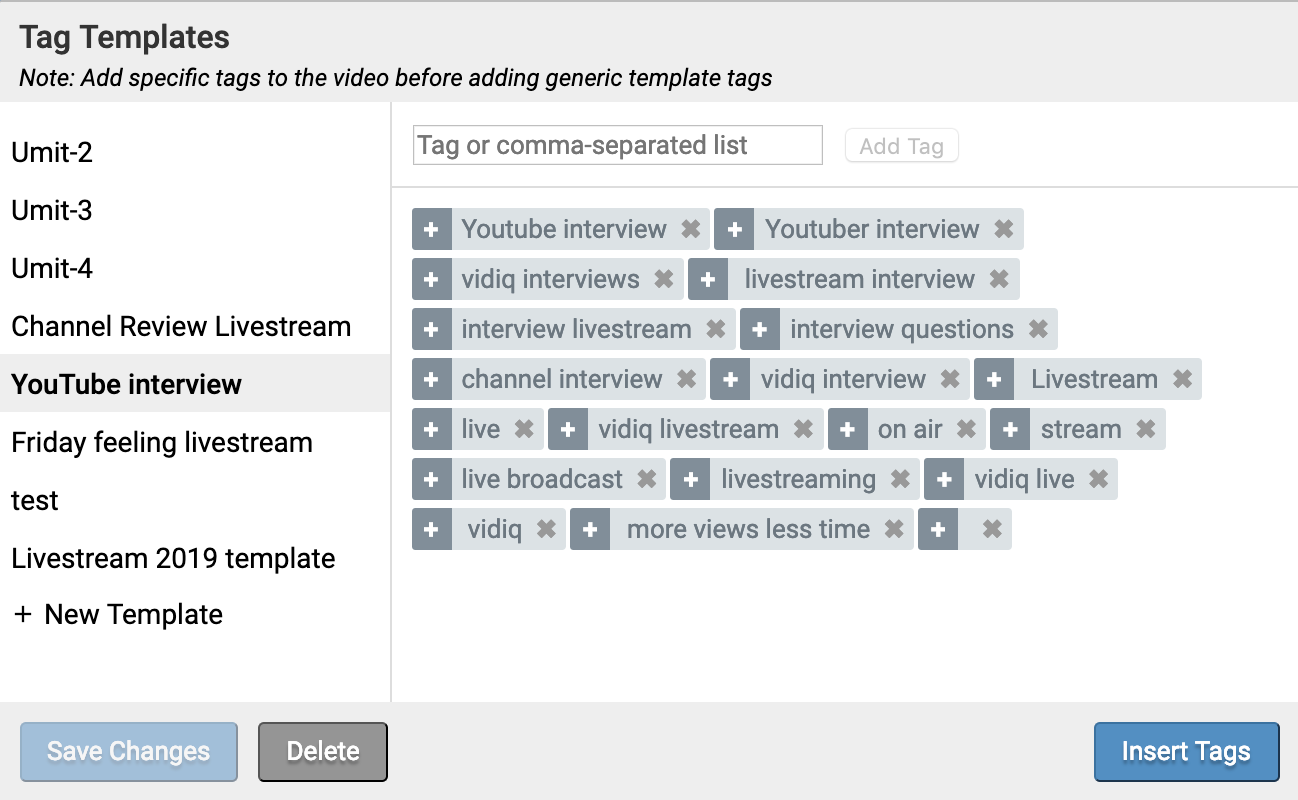Remove the 'on air' tag

click(966, 429)
